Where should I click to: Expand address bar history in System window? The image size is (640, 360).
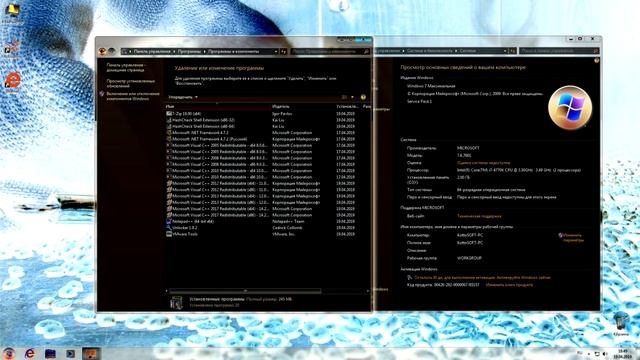505,51
